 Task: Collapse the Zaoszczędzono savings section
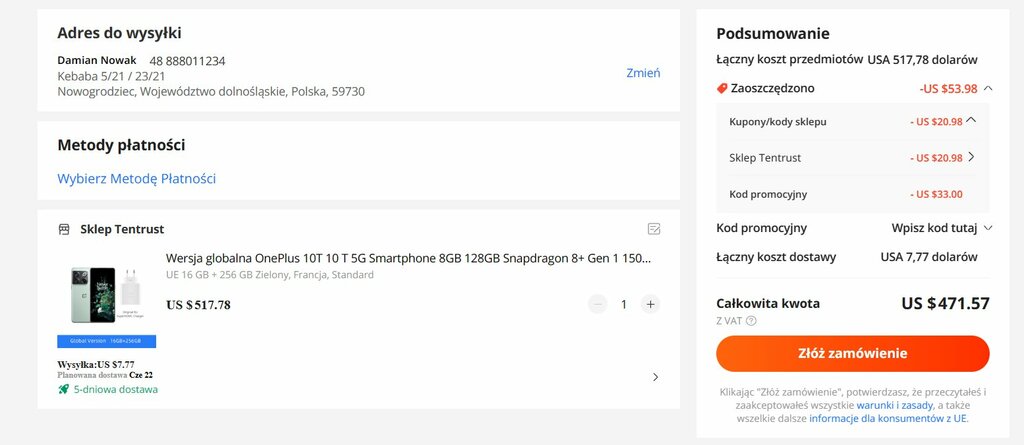click(988, 88)
